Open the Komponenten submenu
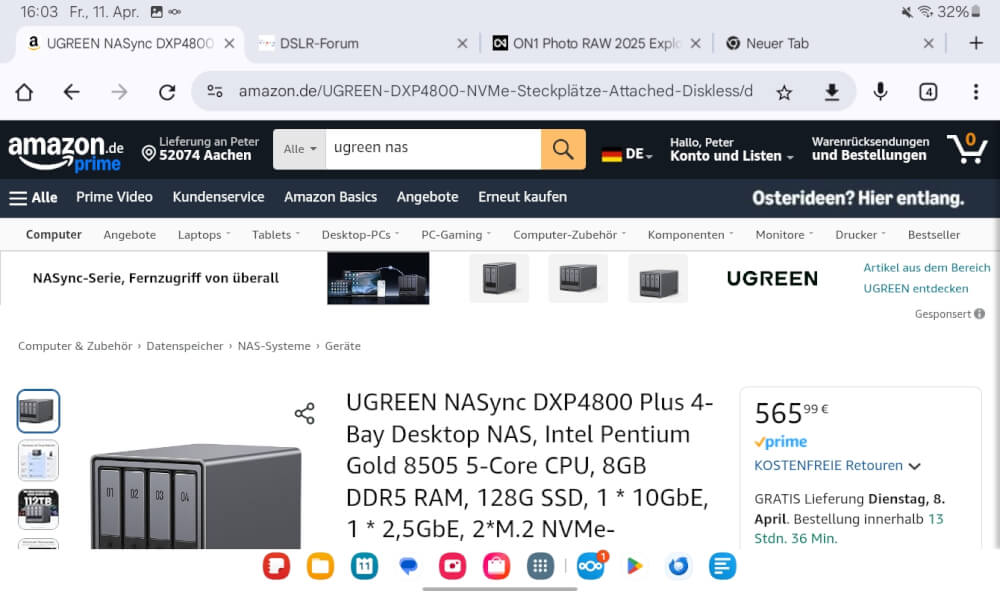Image resolution: width=1000 pixels, height=597 pixels. click(691, 235)
